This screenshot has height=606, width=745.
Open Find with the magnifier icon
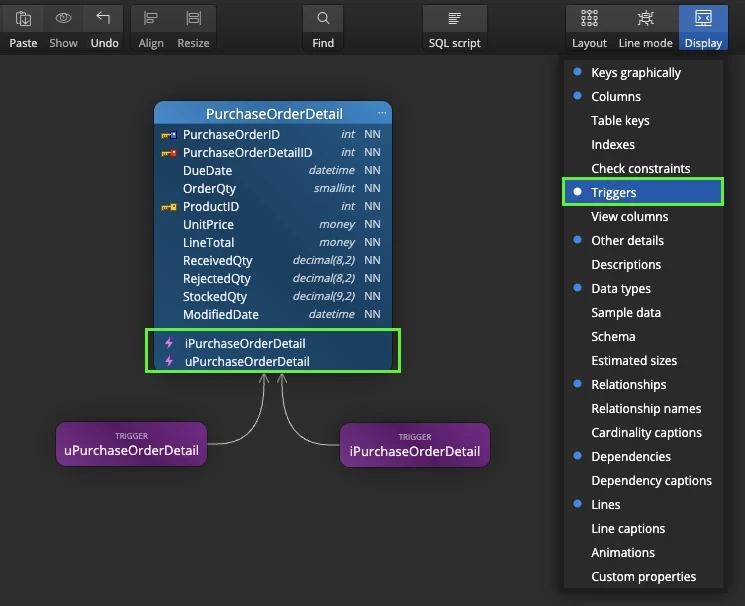pos(323,19)
